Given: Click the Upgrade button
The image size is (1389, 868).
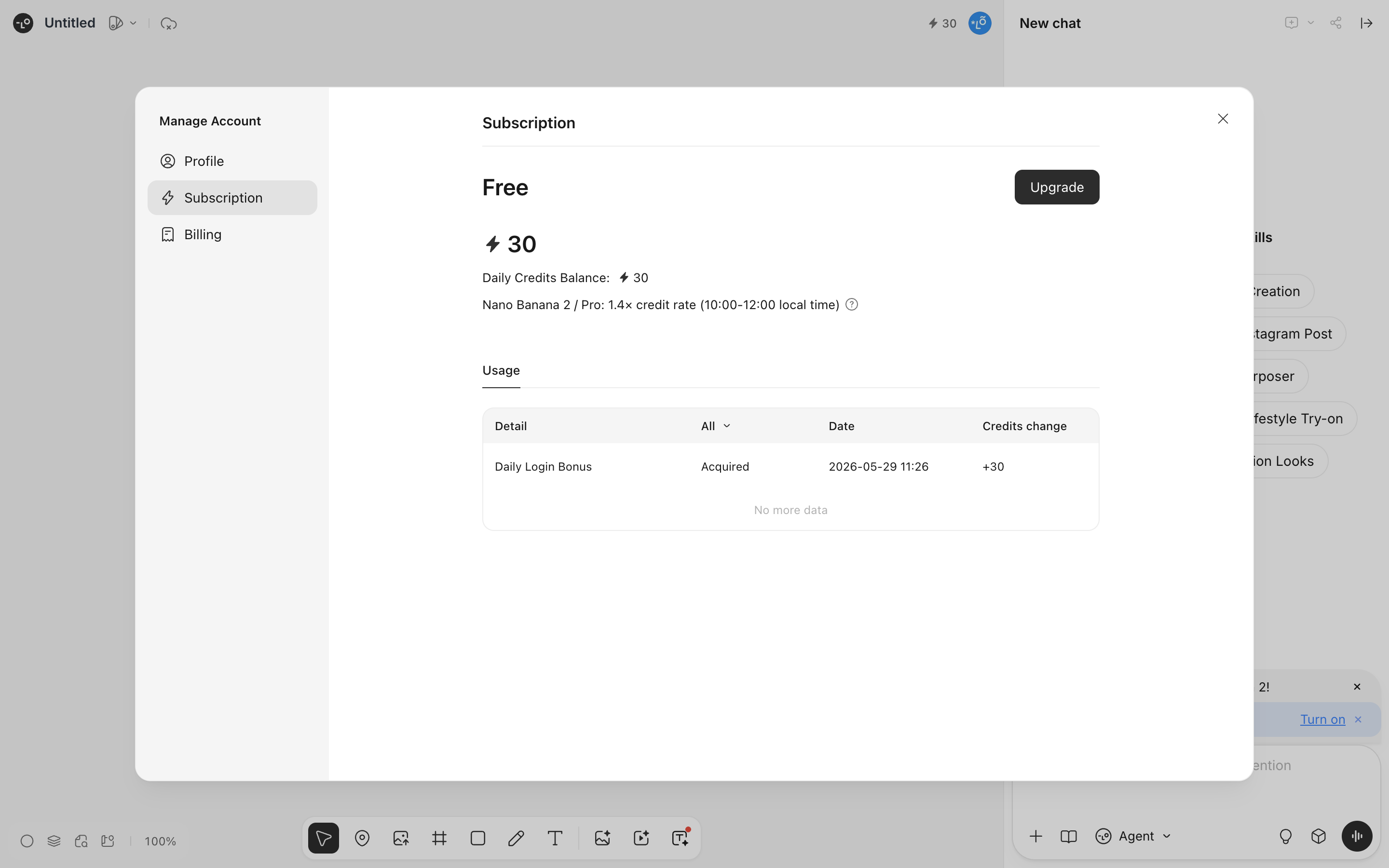Looking at the screenshot, I should pyautogui.click(x=1057, y=187).
